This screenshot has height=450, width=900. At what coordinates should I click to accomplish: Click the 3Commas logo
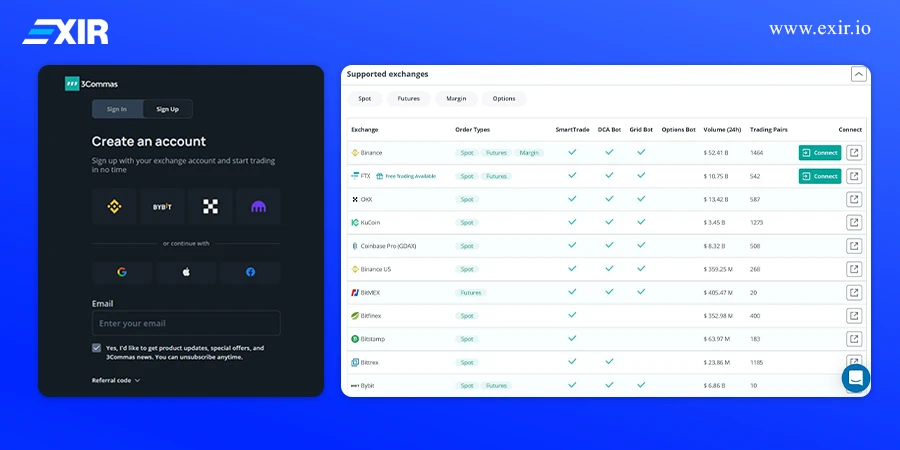click(x=91, y=84)
